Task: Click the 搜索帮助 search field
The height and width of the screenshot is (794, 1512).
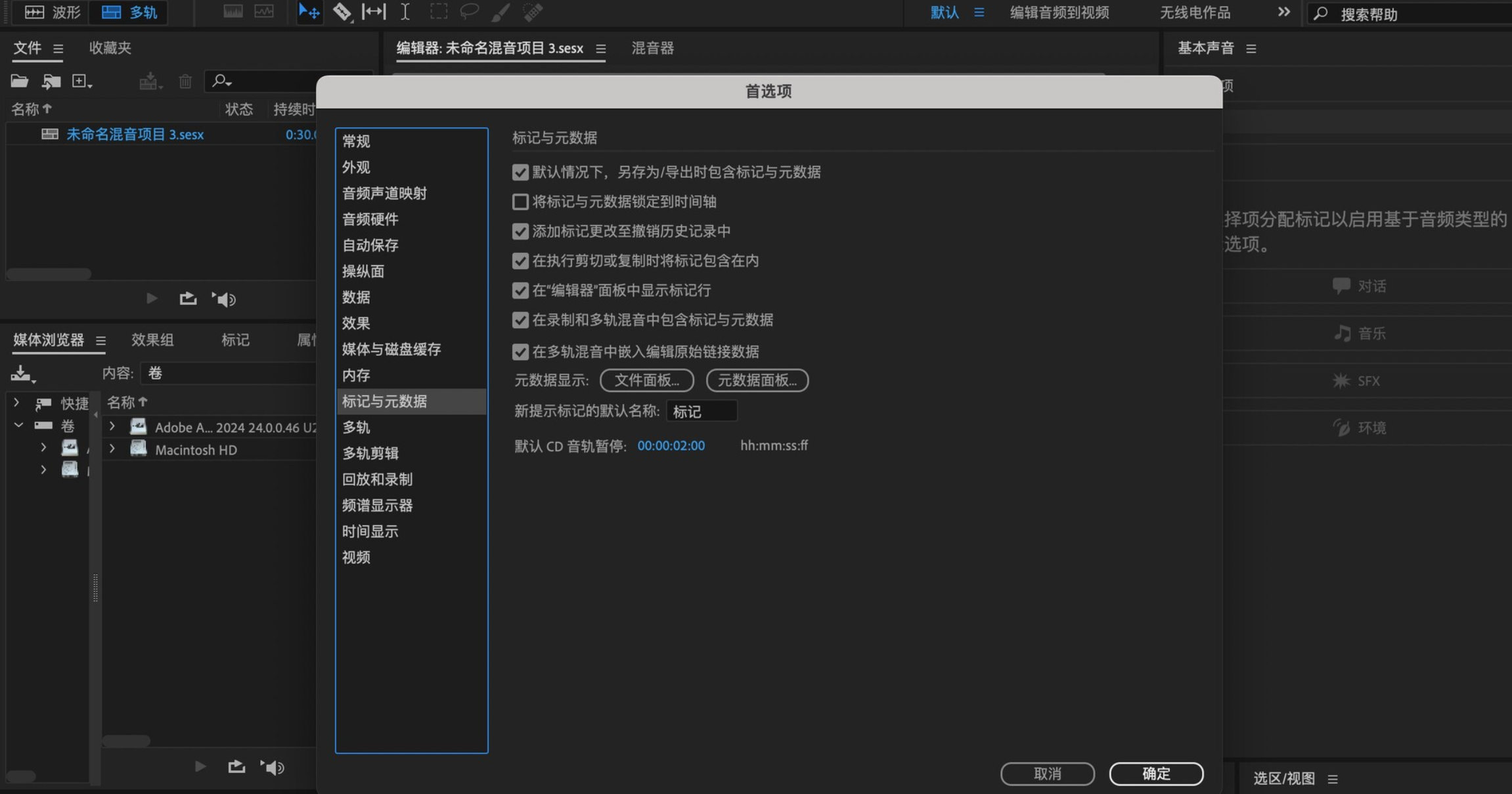Action: 1410,14
